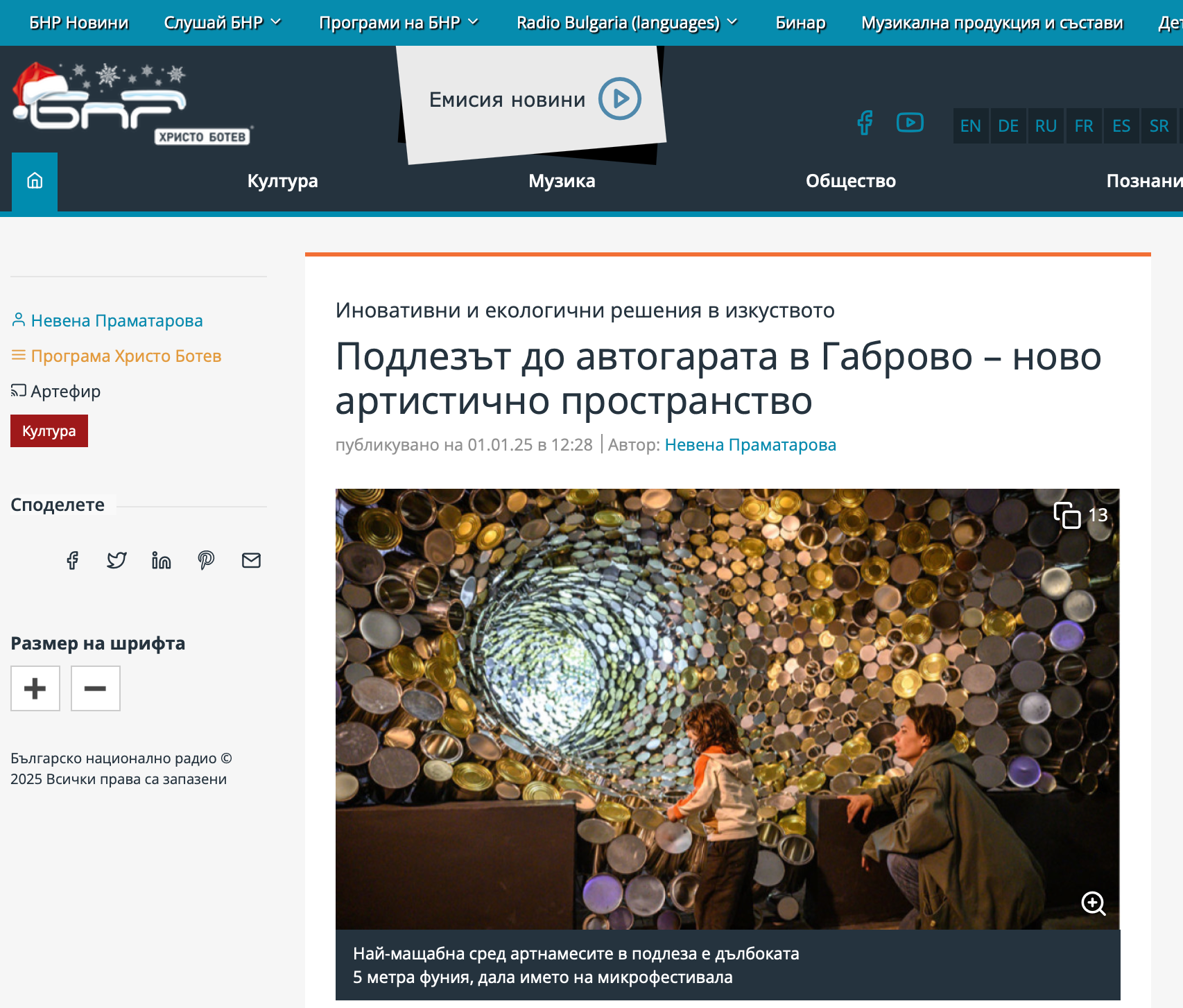Expand Radio Bulgaria (languages) dropdown
This screenshot has width=1183, height=1008.
pos(627,23)
